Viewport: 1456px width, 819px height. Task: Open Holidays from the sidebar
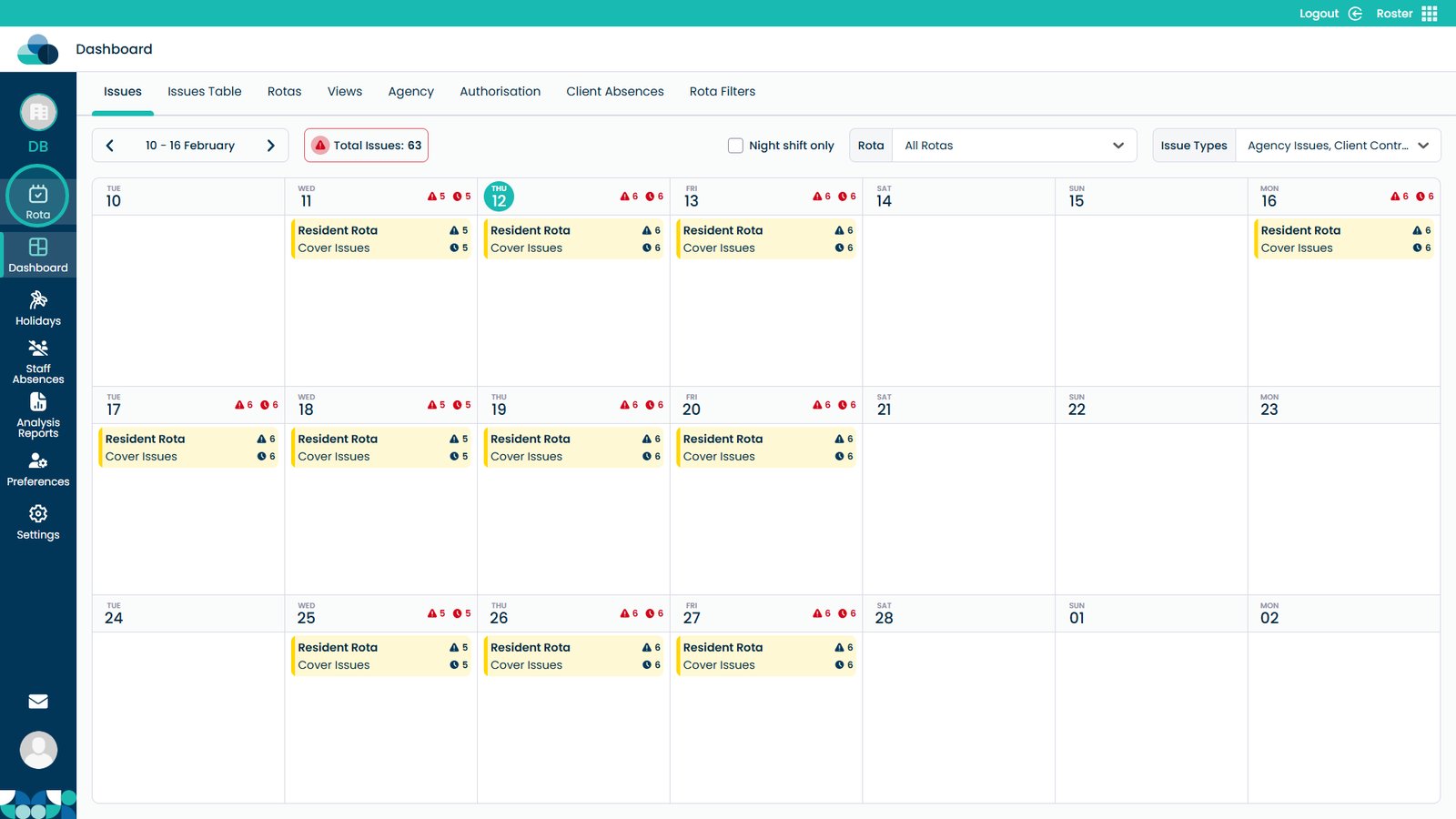pos(38,308)
